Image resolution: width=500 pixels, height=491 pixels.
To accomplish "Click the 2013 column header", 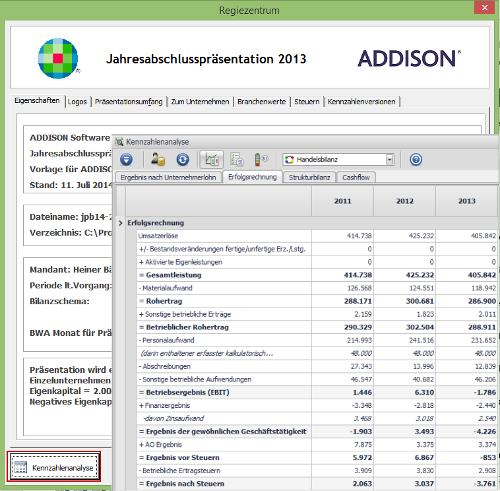I will click(x=466, y=201).
